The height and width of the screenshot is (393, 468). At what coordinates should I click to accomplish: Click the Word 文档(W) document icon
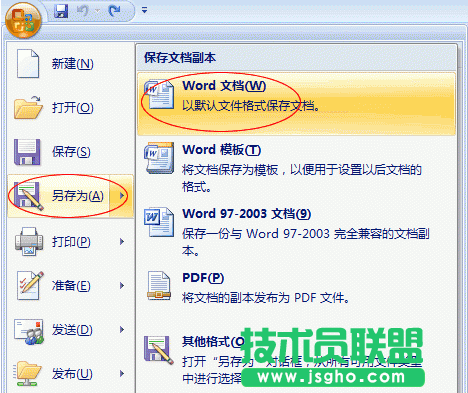159,95
